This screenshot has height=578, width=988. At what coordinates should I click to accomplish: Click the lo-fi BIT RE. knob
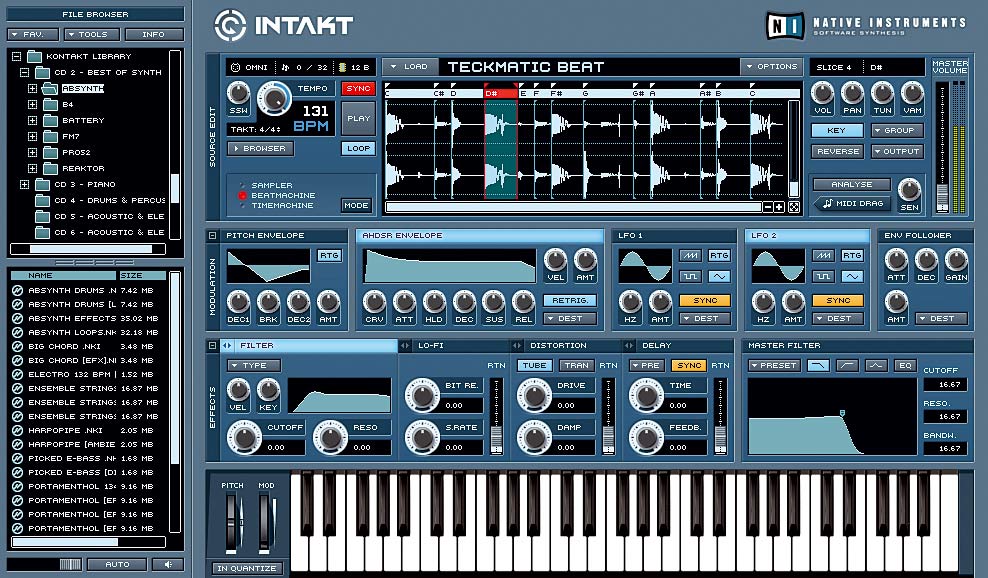click(x=422, y=395)
